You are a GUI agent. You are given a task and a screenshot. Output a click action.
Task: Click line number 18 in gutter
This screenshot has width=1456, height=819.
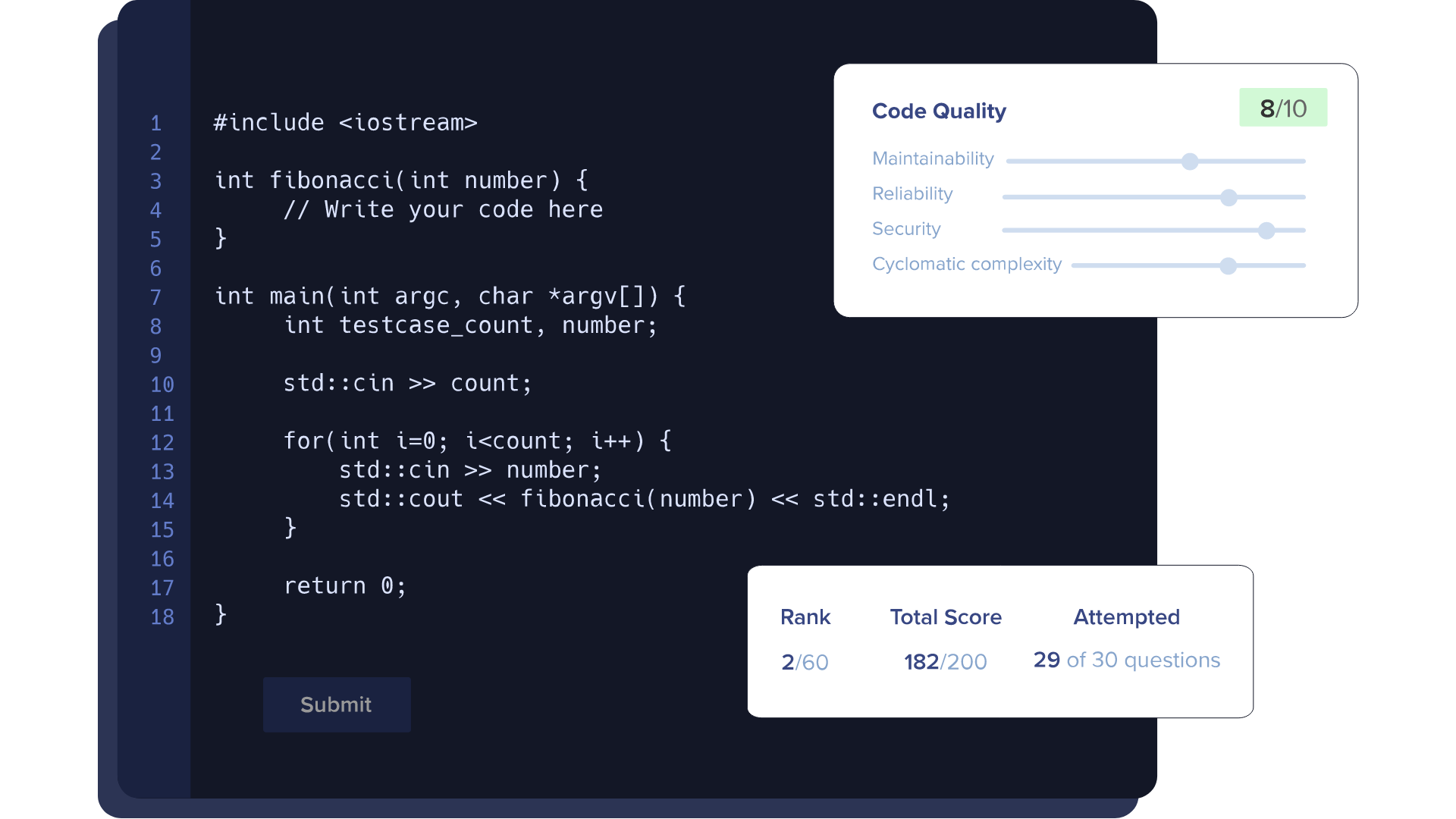point(162,617)
